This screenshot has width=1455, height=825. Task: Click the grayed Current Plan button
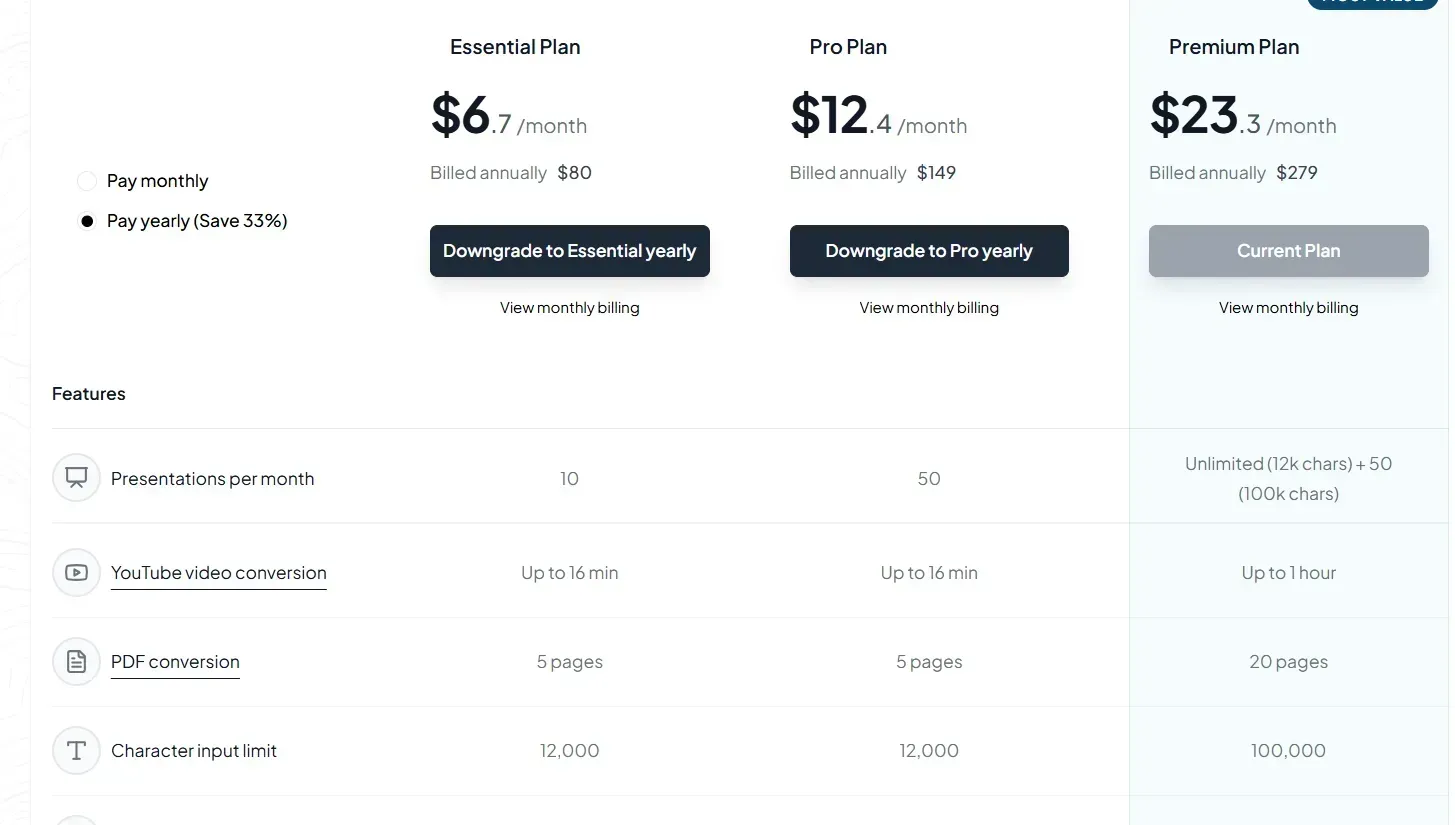pos(1288,251)
